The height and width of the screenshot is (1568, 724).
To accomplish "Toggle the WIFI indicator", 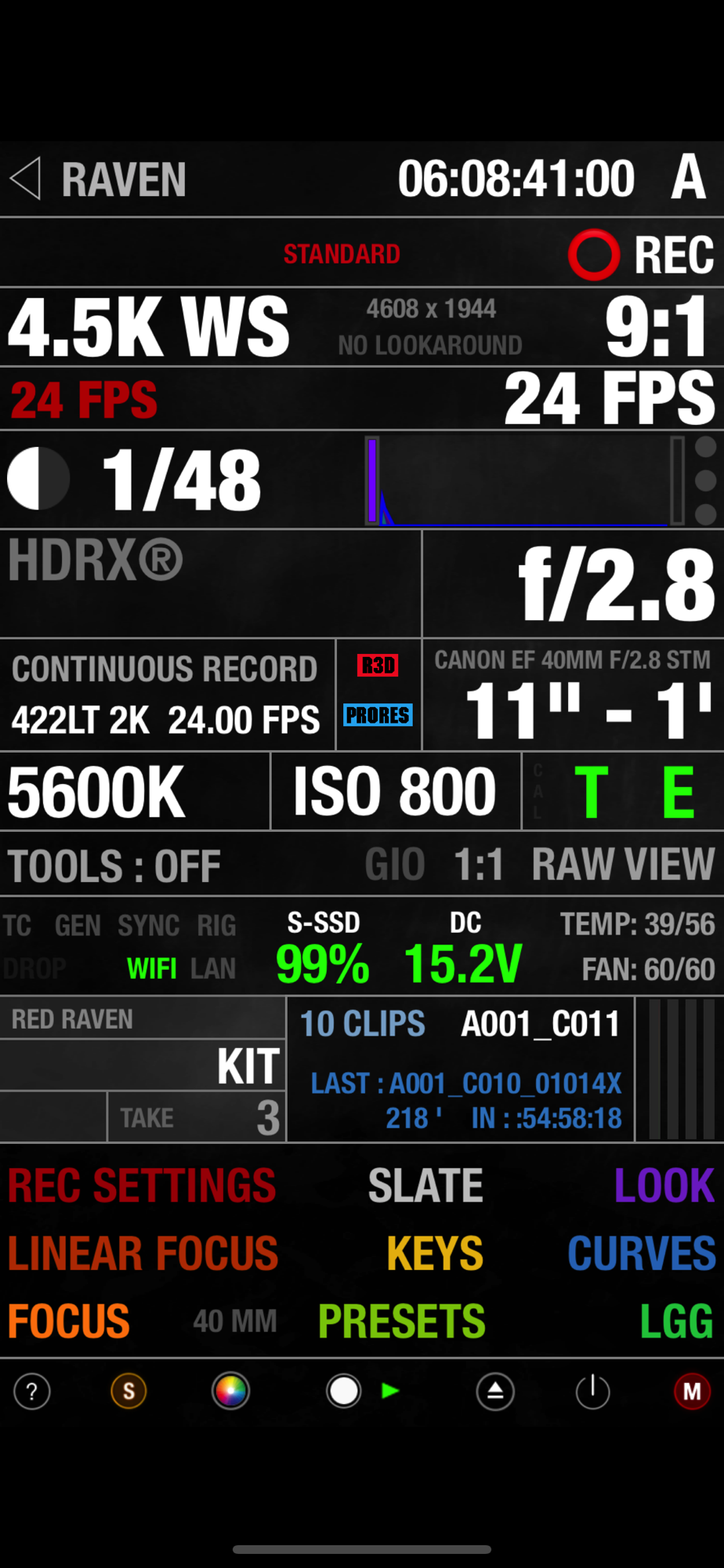I will pyautogui.click(x=152, y=969).
